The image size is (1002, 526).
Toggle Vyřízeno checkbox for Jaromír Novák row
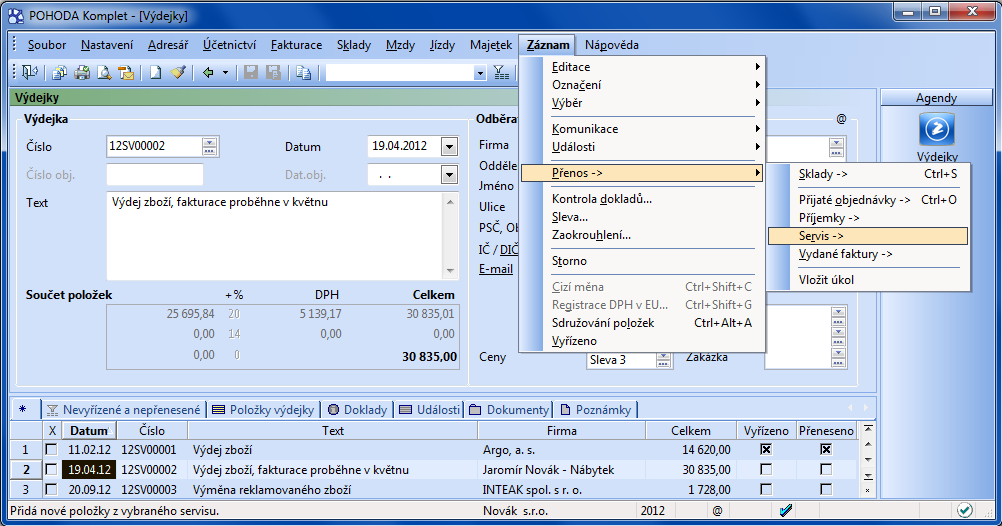[x=766, y=470]
